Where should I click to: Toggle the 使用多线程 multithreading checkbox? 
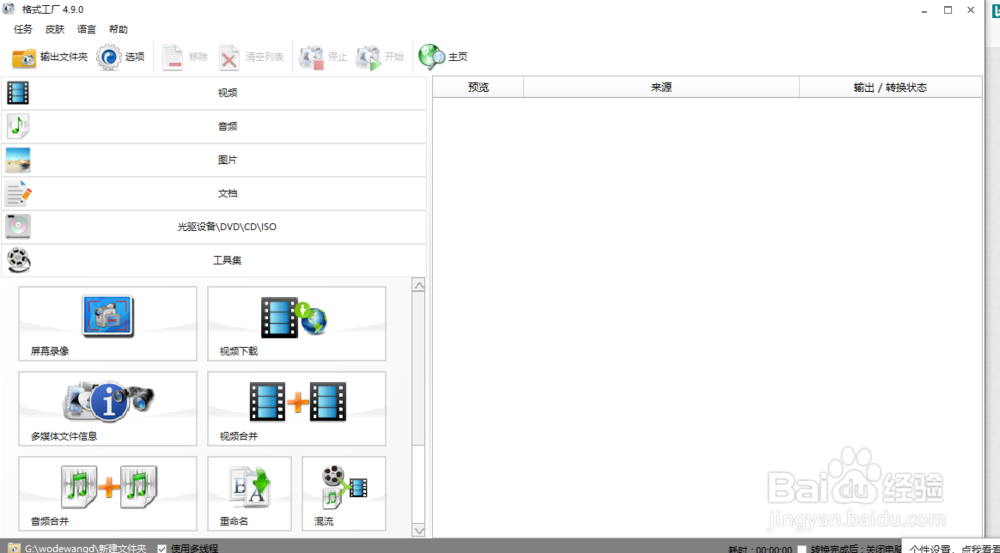click(x=162, y=549)
